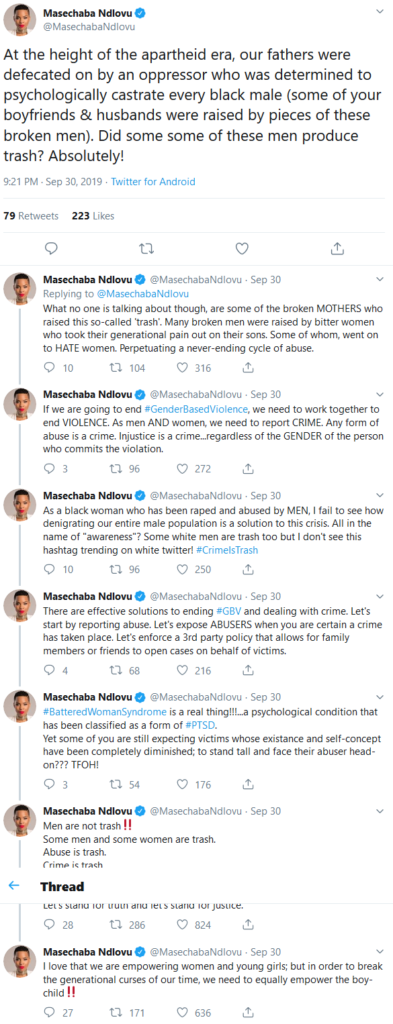Expand the caret menu on boy-child tweet
This screenshot has height=1024, width=393.
pos(381,952)
